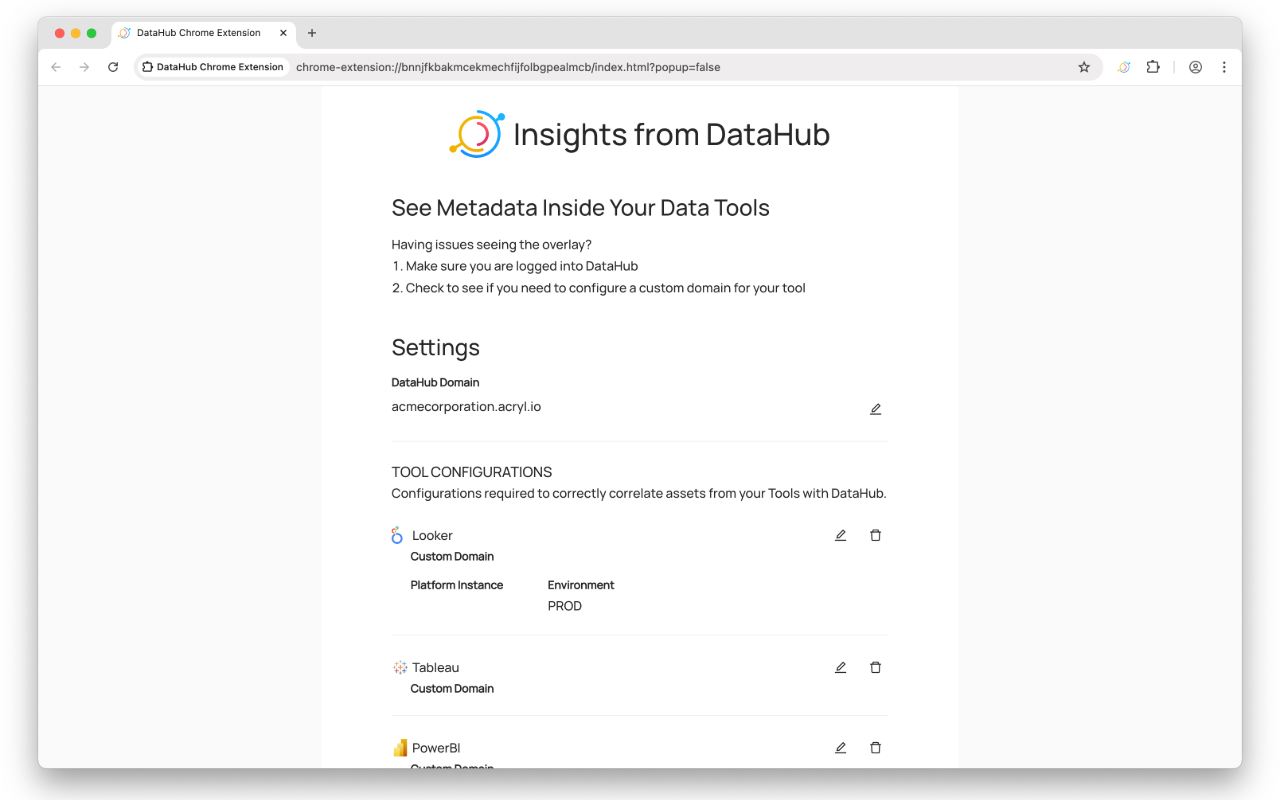Go back in browser history

(56, 67)
